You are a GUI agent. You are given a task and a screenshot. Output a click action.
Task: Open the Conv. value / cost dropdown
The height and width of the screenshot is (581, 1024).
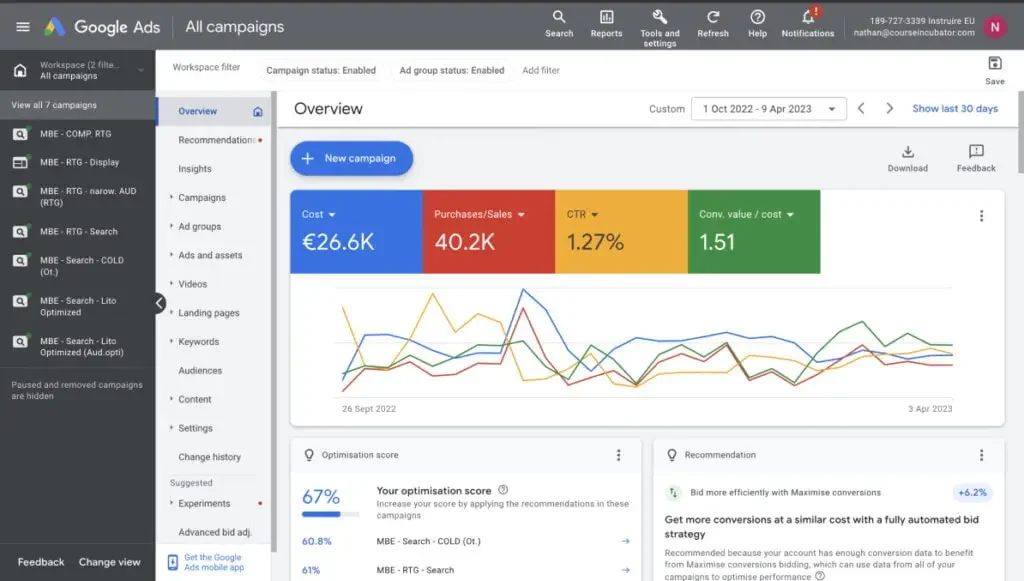[790, 215]
